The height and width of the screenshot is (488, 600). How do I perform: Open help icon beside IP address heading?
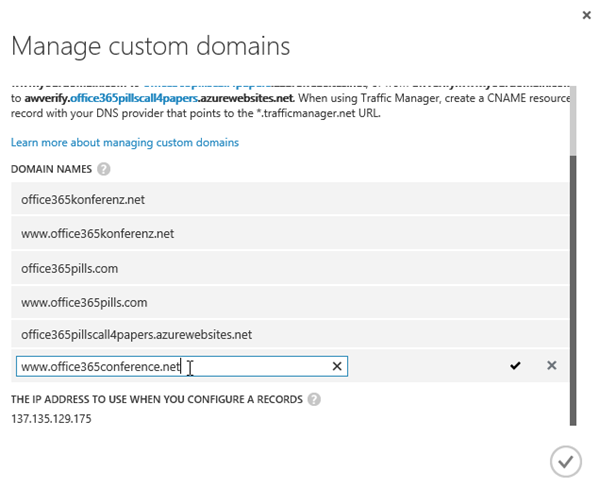(315, 399)
